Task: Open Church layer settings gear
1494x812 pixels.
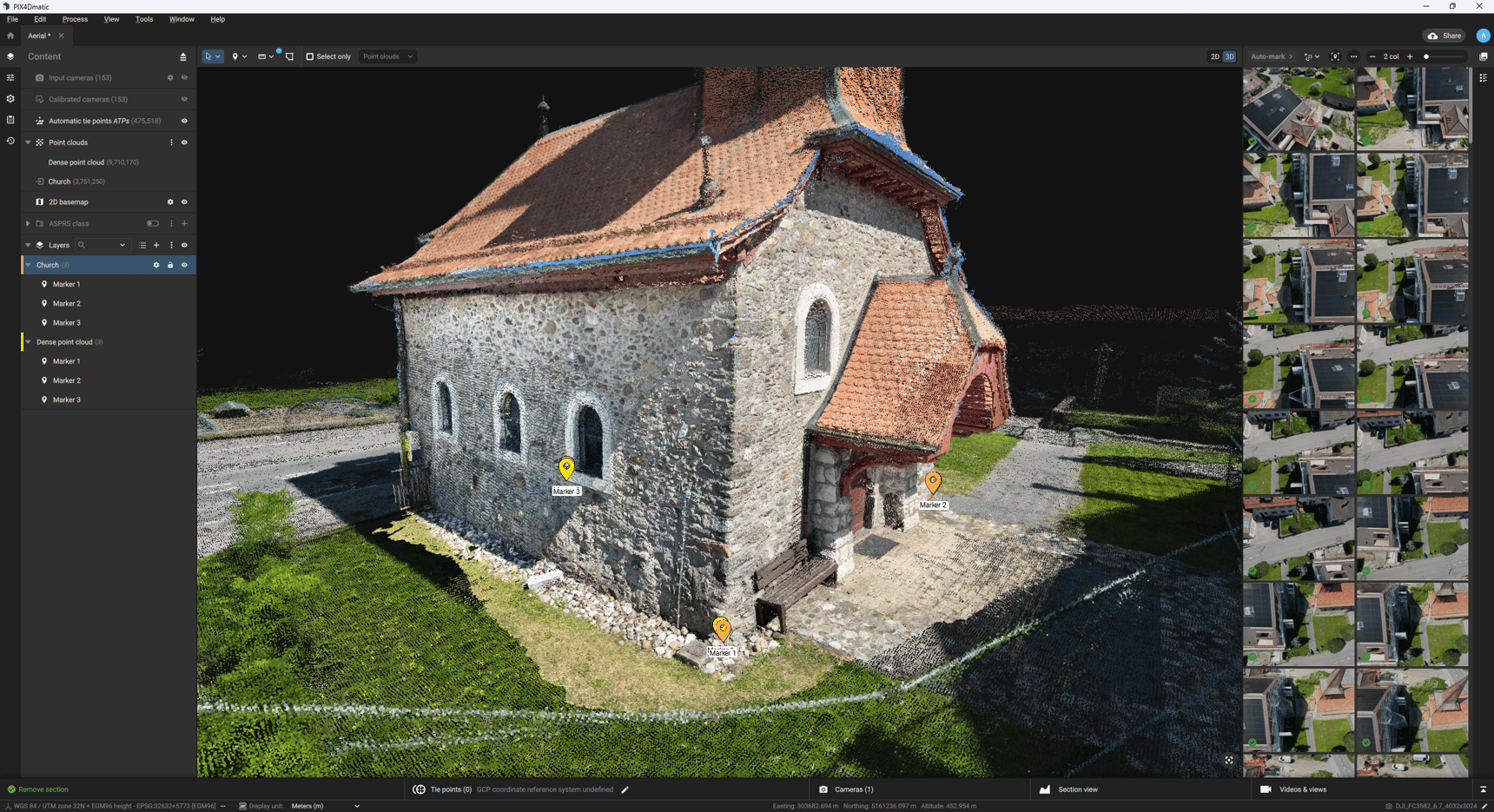Action: (156, 265)
